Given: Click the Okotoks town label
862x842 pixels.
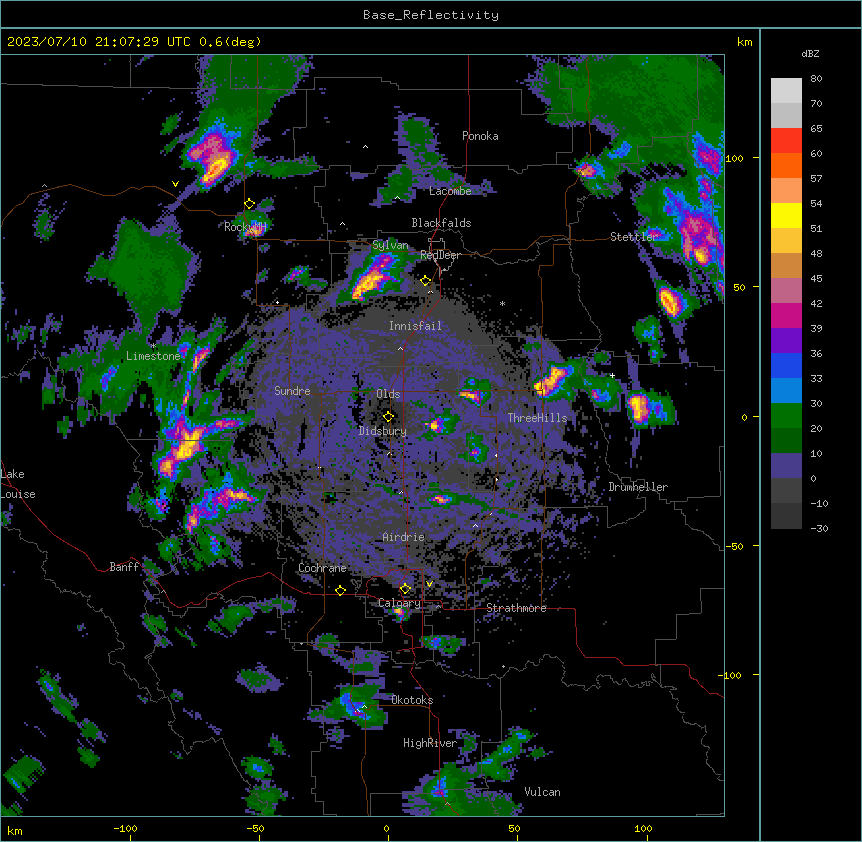Looking at the screenshot, I should click(412, 700).
